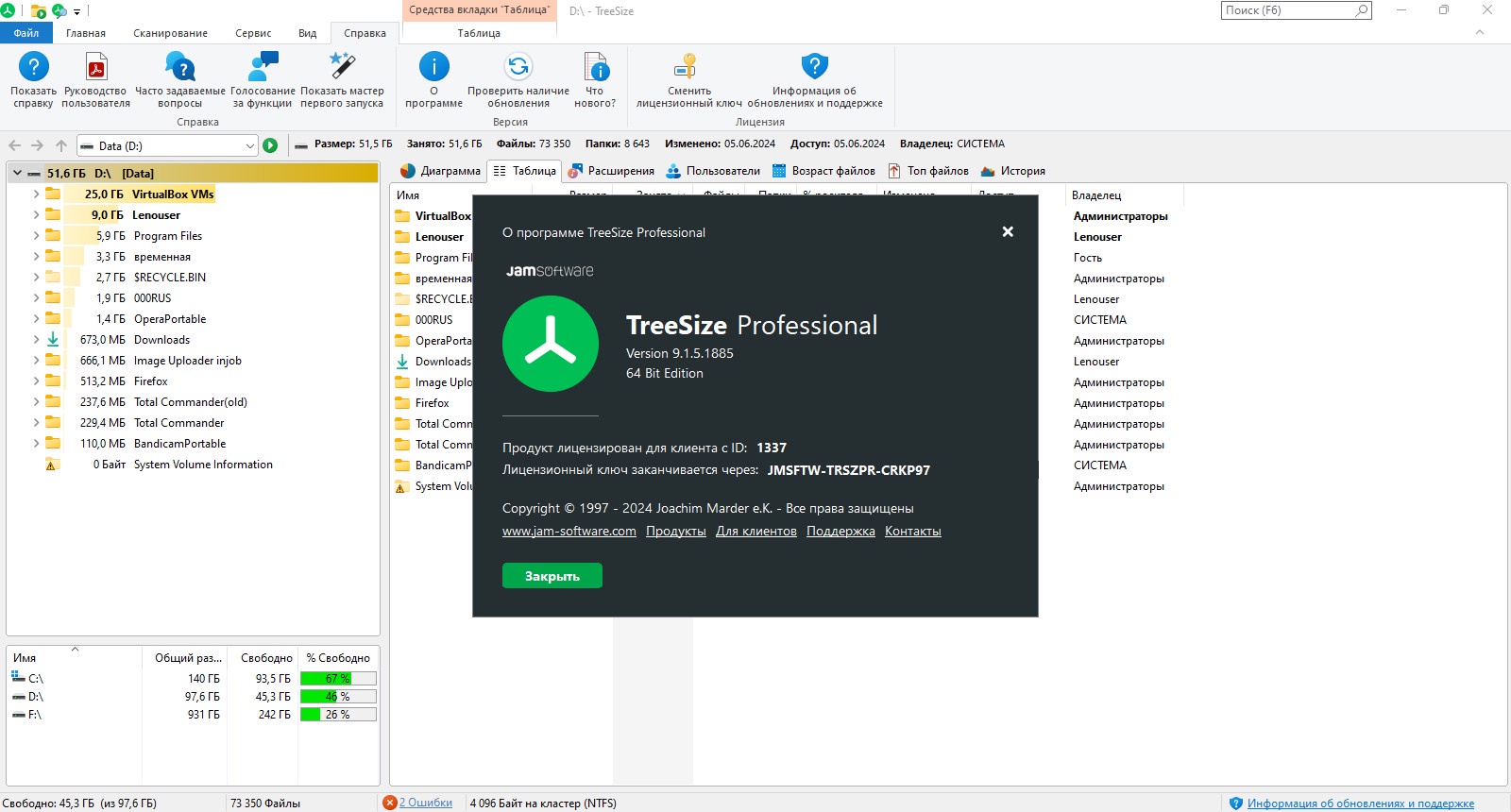
Task: Open the Data (D:) drive dropdown
Action: tap(249, 145)
